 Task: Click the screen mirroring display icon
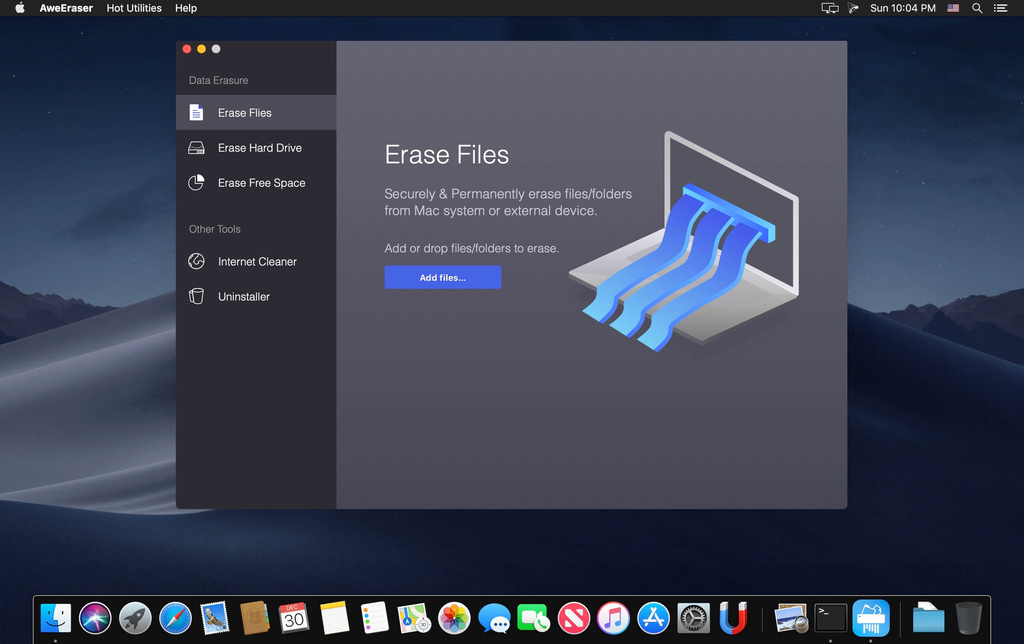coord(829,8)
